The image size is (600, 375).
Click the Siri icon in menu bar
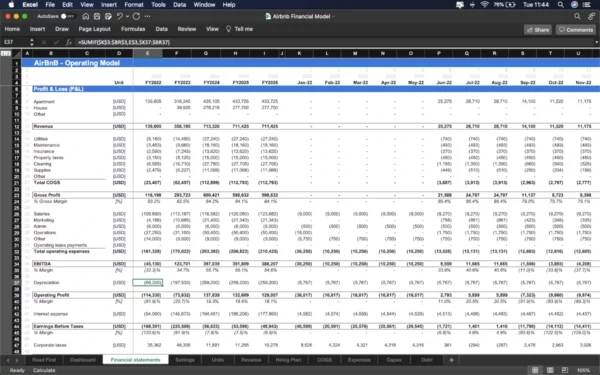pos(574,5)
